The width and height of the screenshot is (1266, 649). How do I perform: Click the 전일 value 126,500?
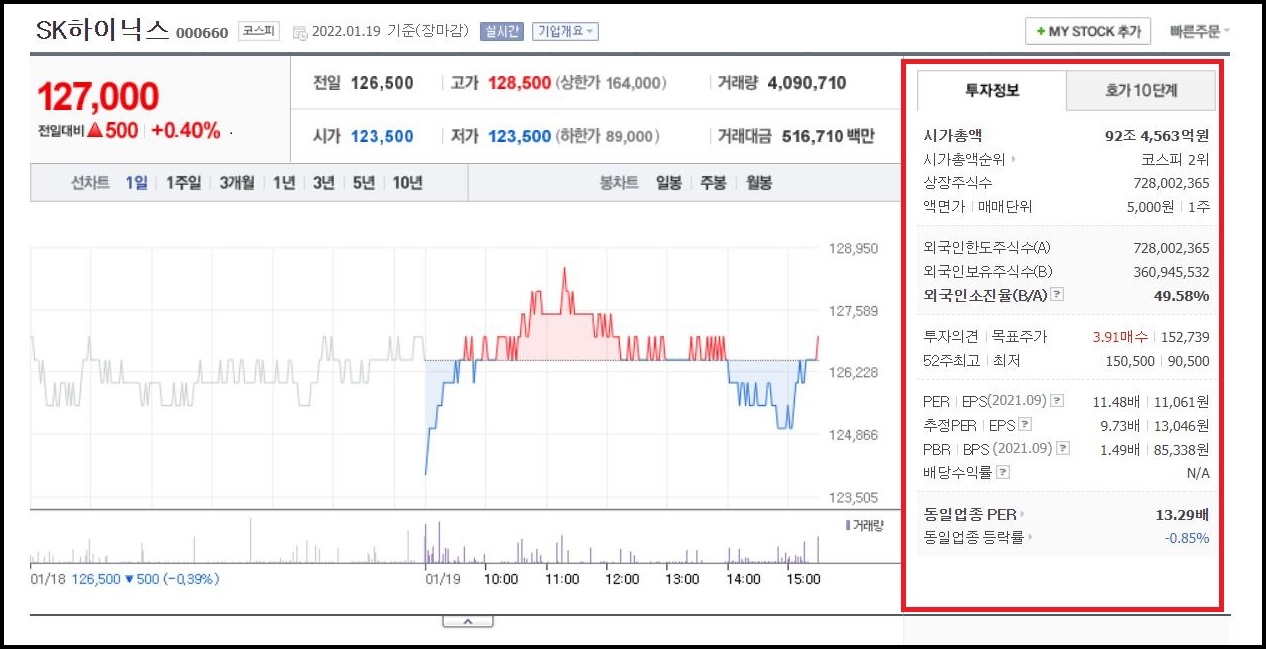pyautogui.click(x=382, y=83)
